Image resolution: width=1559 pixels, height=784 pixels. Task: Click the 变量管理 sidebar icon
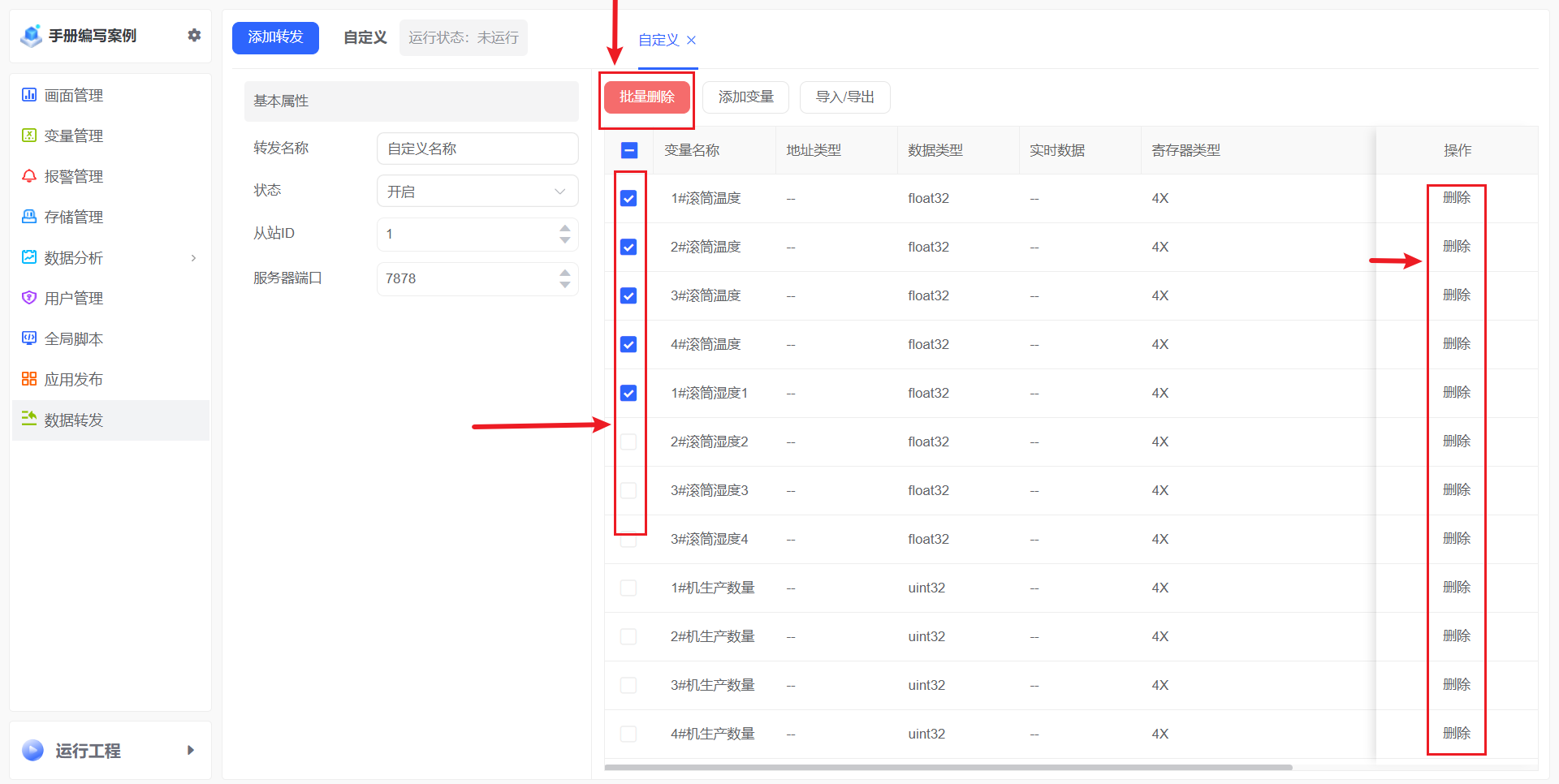coord(29,136)
